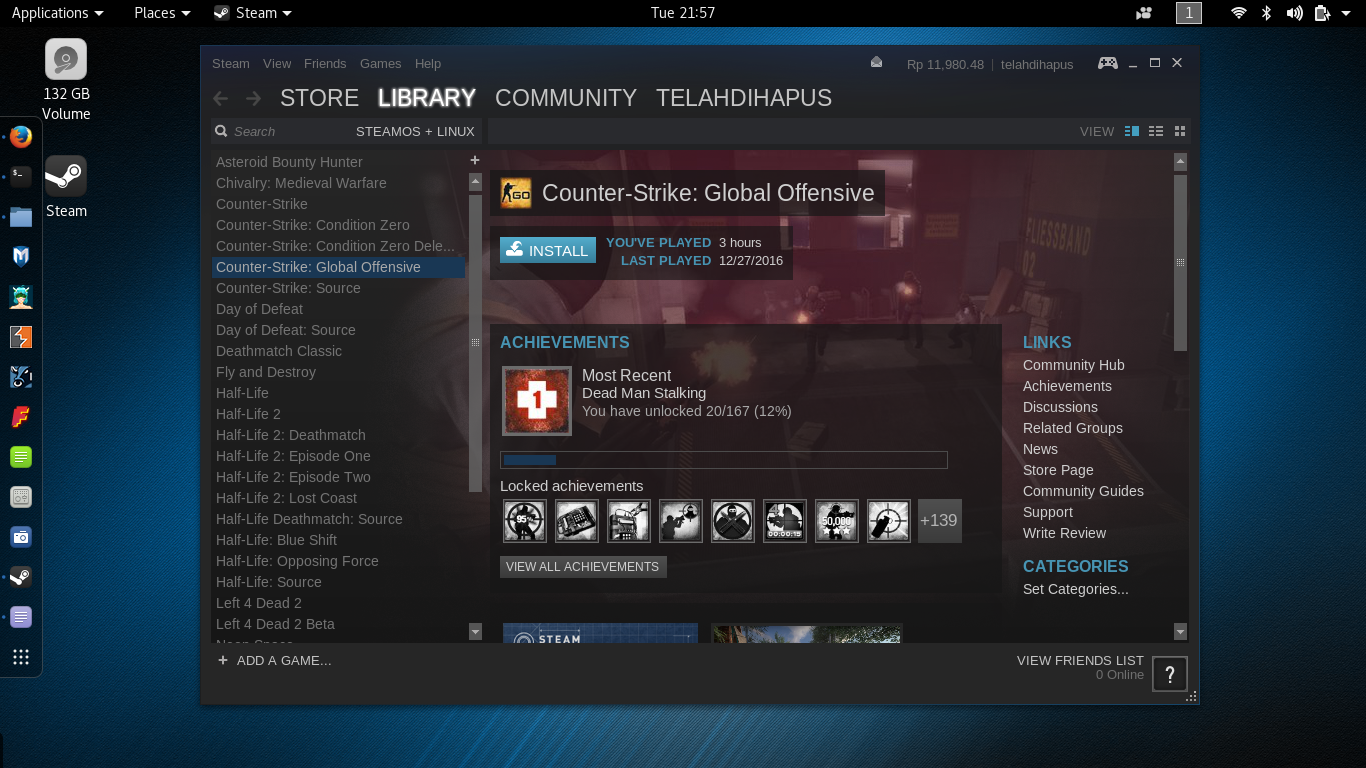
Task: Show the +139 remaining locked achievements
Action: point(939,521)
